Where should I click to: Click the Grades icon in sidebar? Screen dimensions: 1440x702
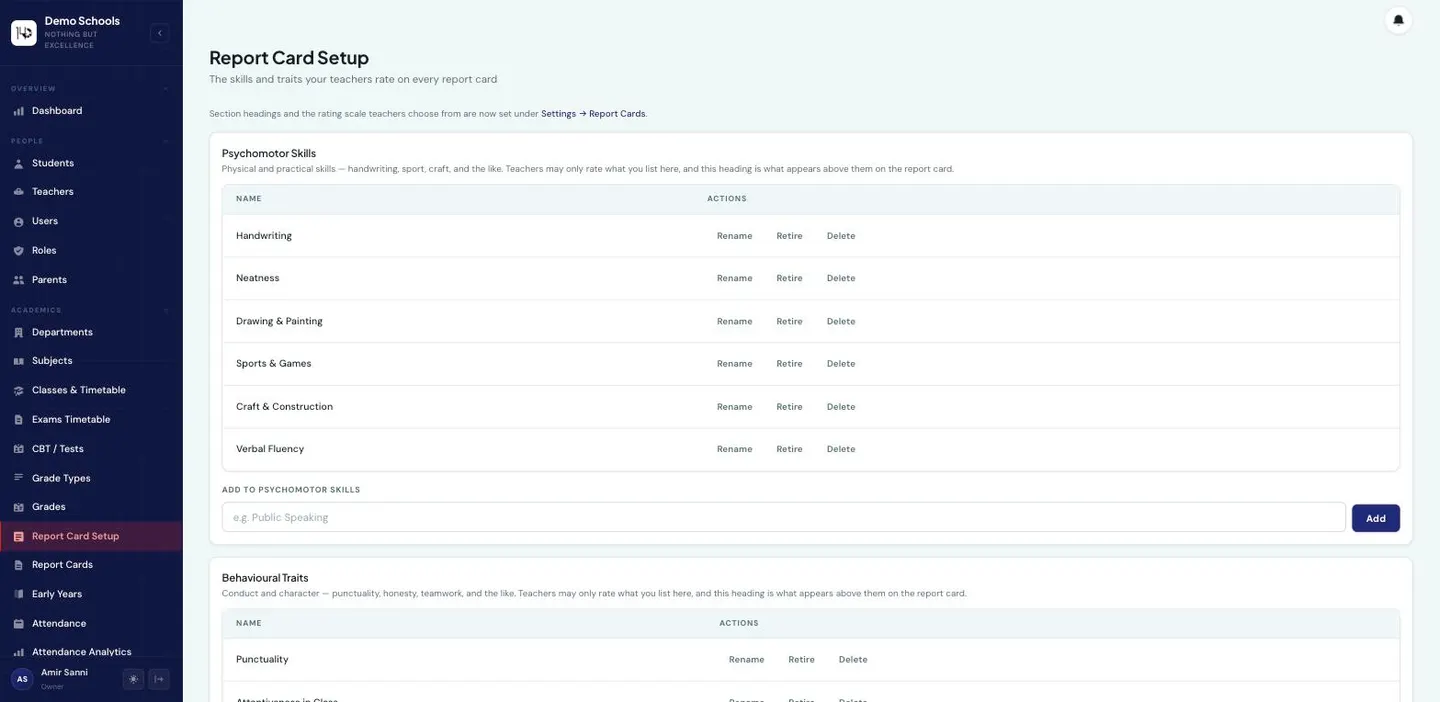[x=18, y=507]
